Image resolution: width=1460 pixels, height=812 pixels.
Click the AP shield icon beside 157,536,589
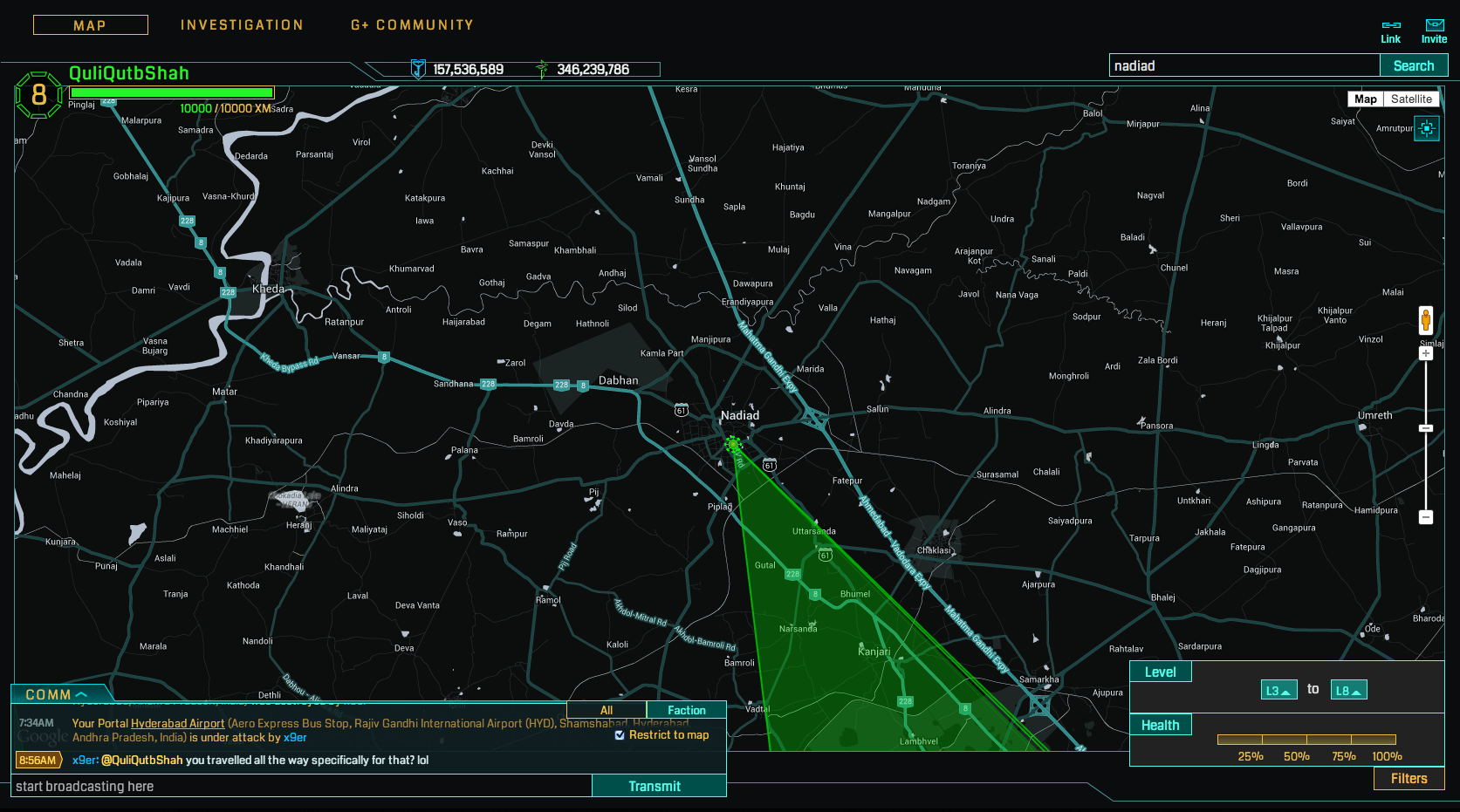tap(418, 69)
